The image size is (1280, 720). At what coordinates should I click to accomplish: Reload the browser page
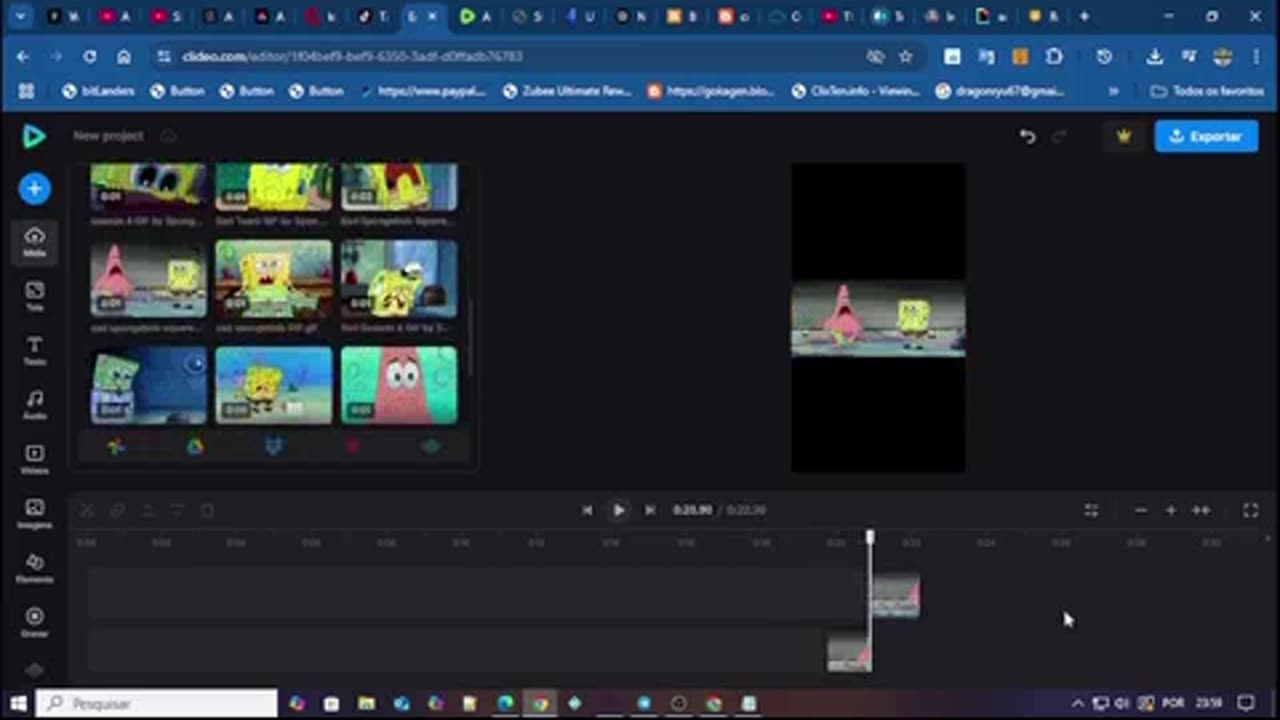tap(90, 57)
